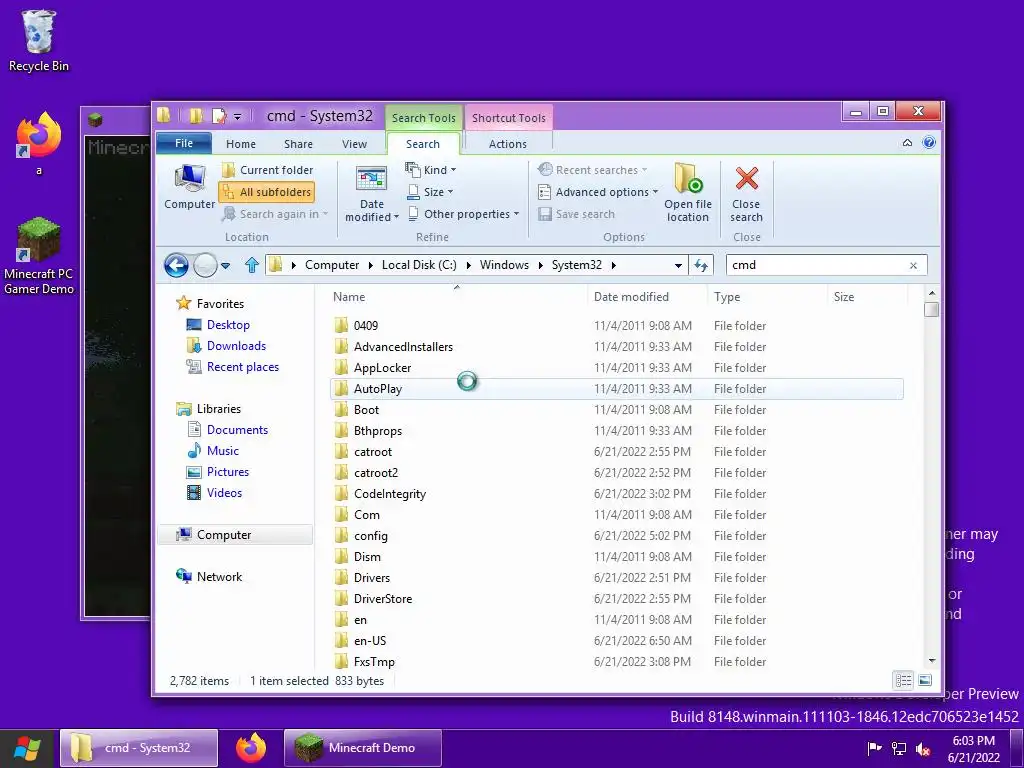Open the Videos library
The image size is (1024, 768).
click(224, 492)
